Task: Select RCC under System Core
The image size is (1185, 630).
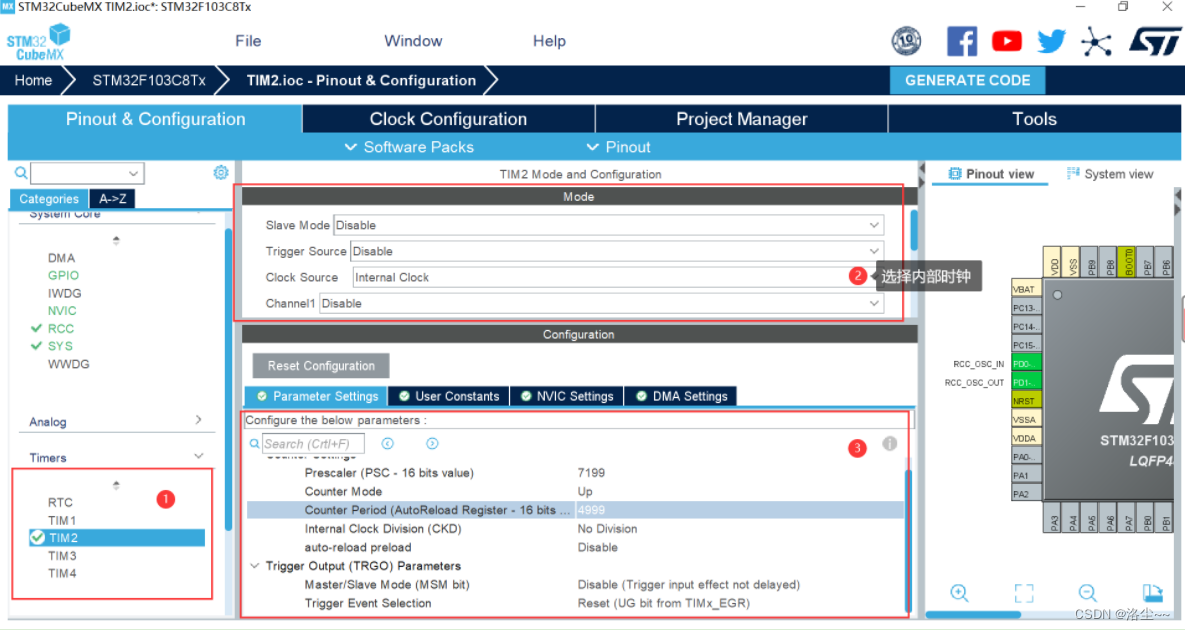Action: coord(60,329)
